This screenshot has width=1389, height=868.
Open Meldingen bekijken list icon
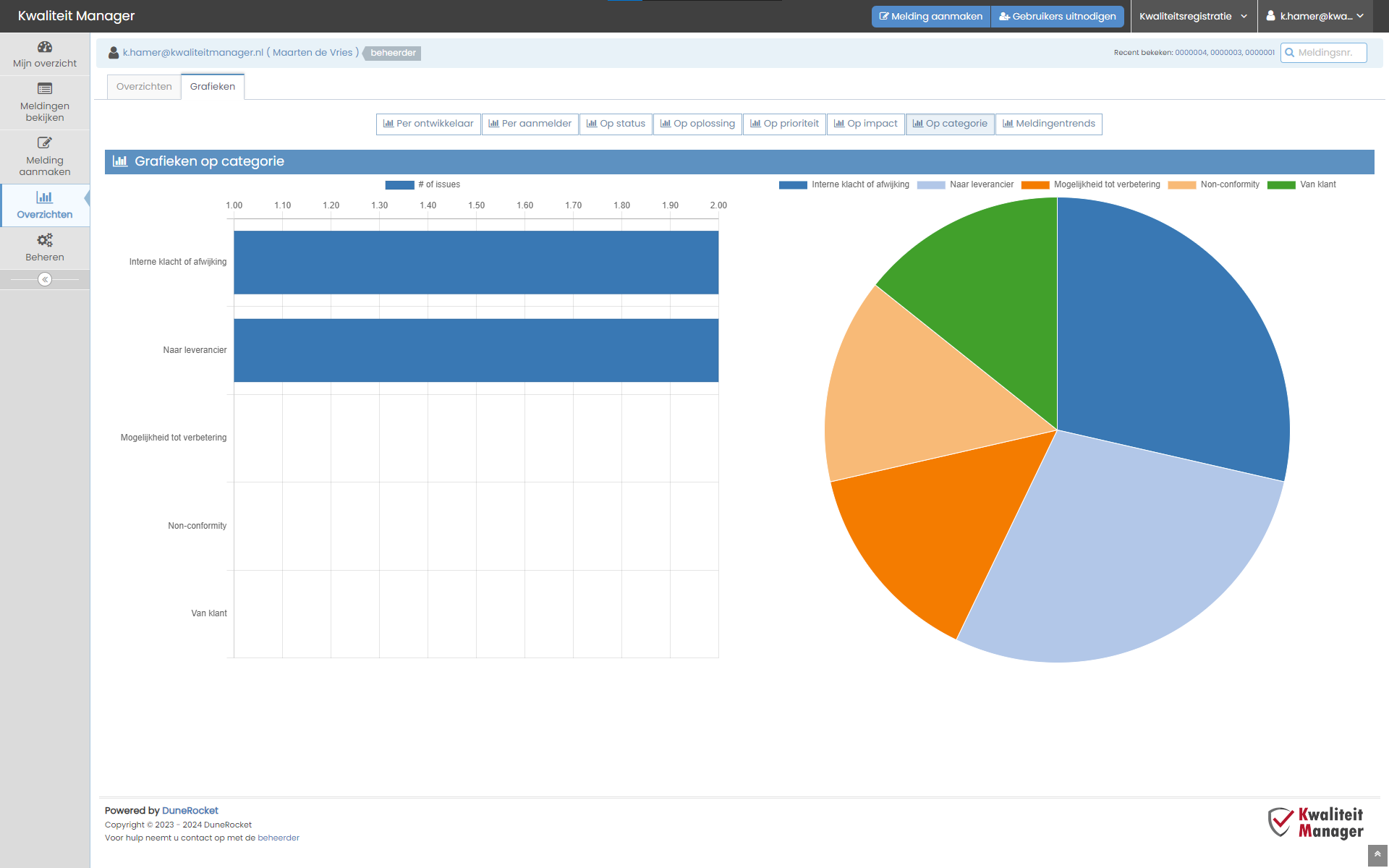[45, 89]
